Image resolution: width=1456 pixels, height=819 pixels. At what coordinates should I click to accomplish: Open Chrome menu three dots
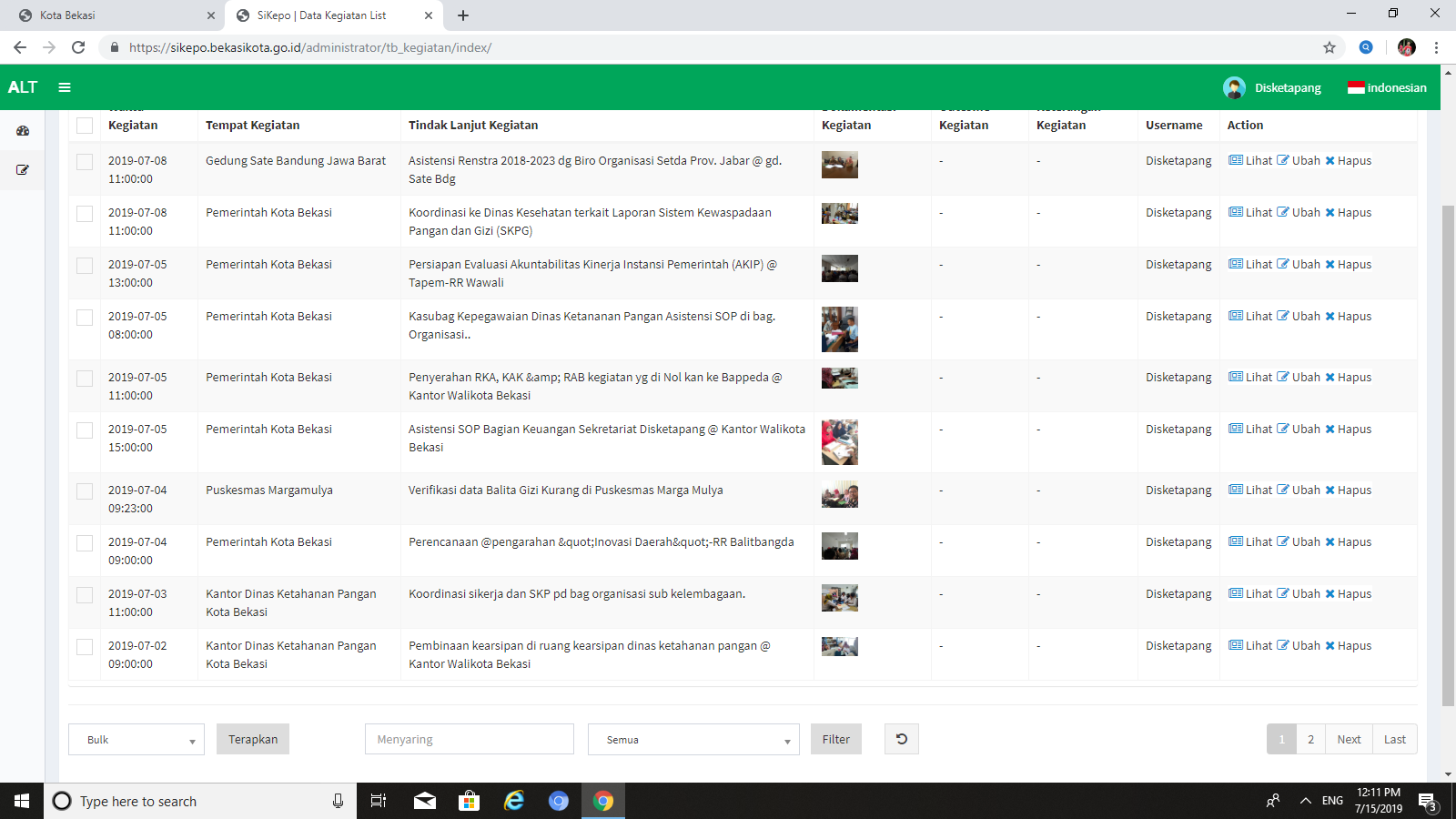pos(1436,47)
